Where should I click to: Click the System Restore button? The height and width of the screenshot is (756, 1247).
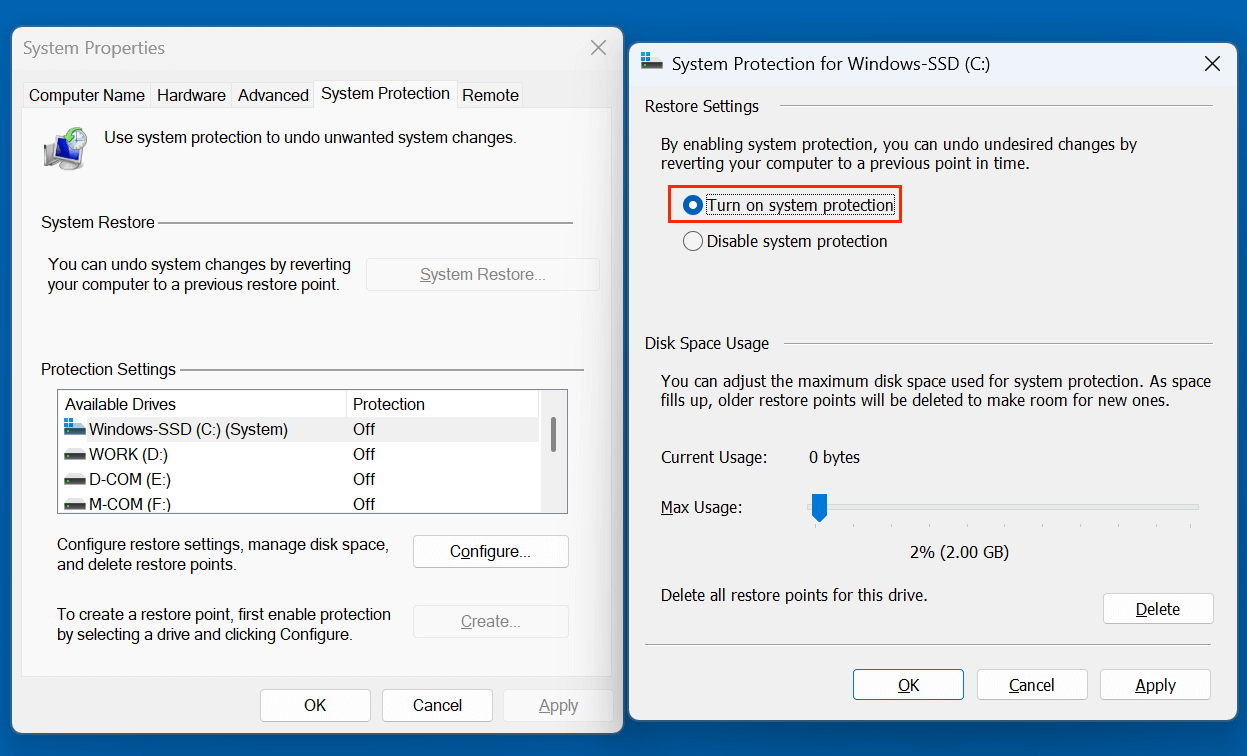482,274
